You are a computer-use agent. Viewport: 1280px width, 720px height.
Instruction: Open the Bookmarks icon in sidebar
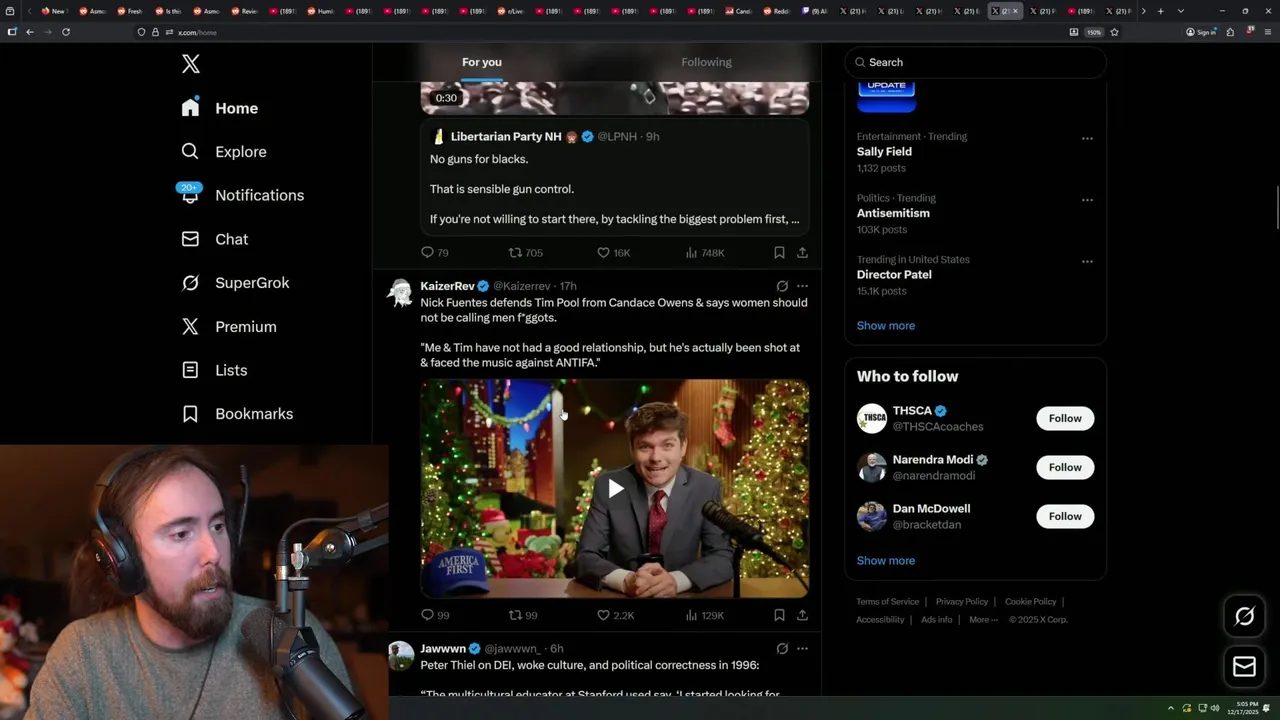pos(190,413)
